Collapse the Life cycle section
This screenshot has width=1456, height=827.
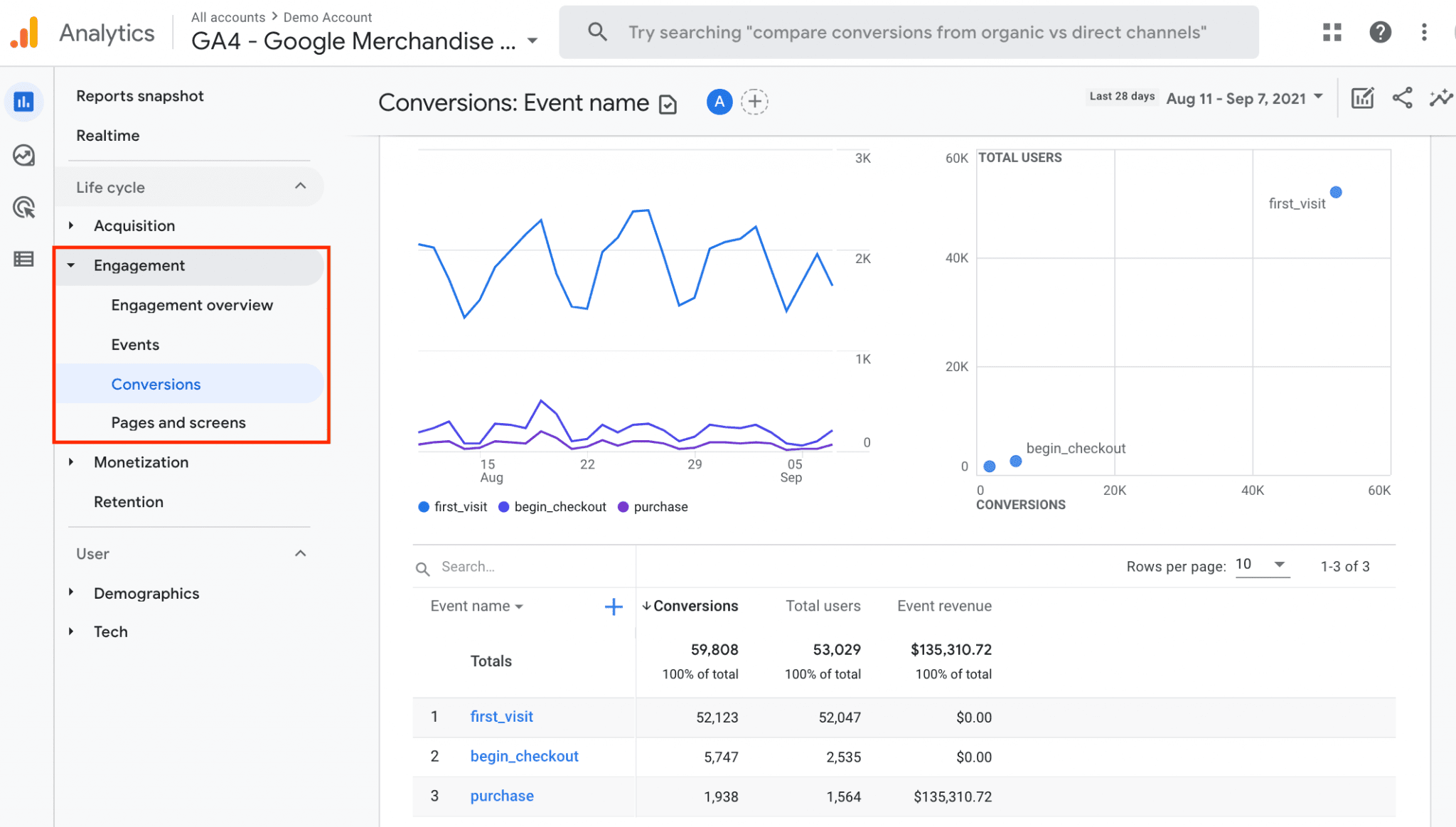(300, 187)
